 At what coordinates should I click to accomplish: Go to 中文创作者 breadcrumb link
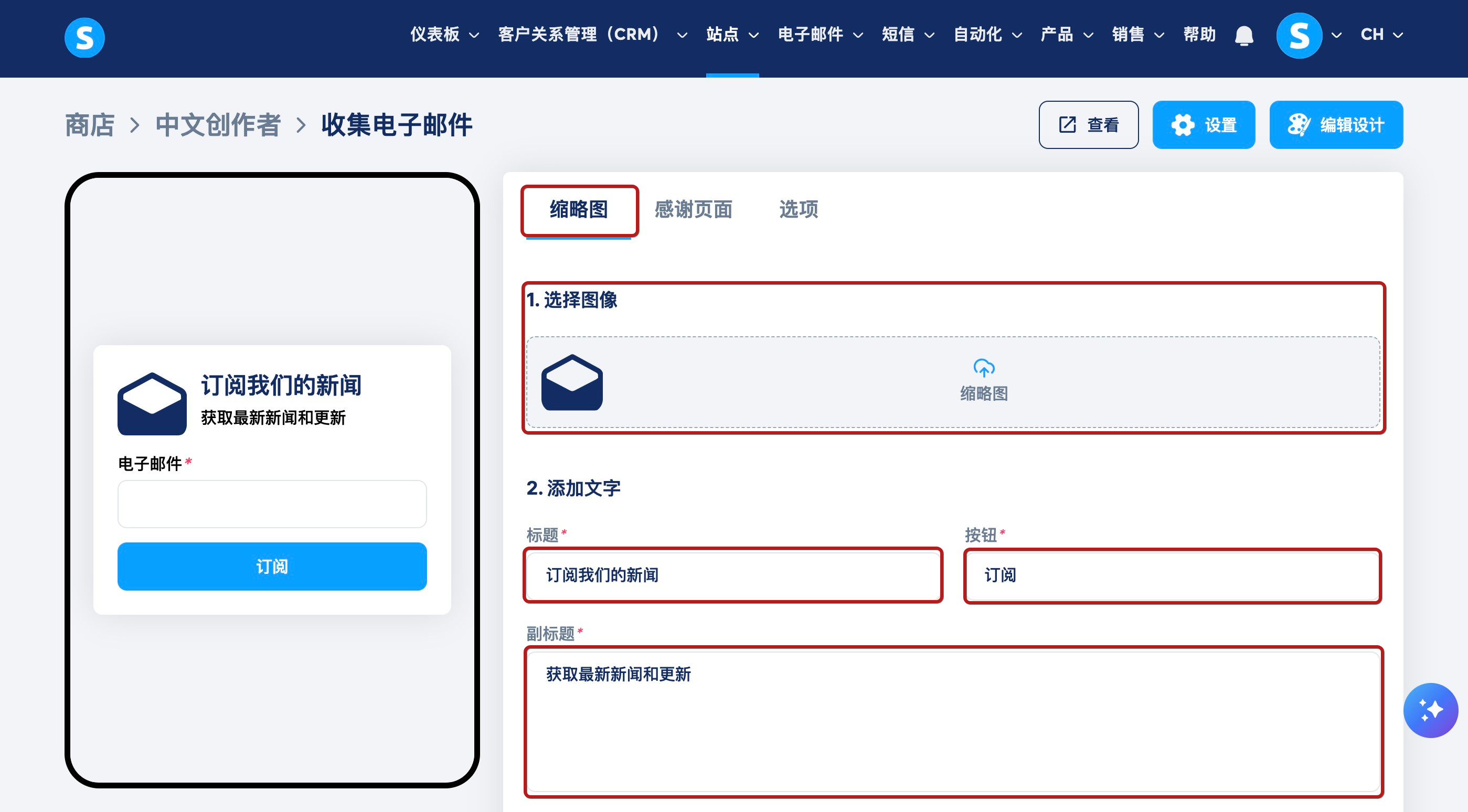(218, 125)
